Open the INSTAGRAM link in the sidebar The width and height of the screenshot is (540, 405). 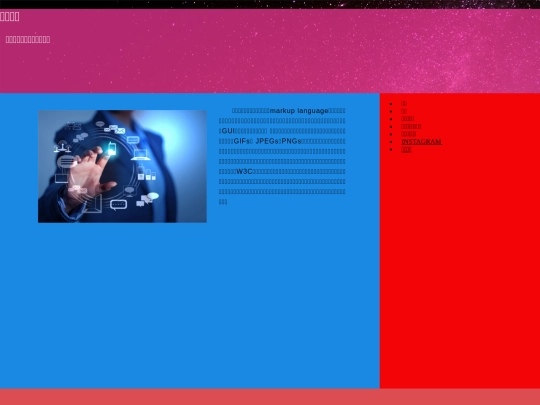422,142
